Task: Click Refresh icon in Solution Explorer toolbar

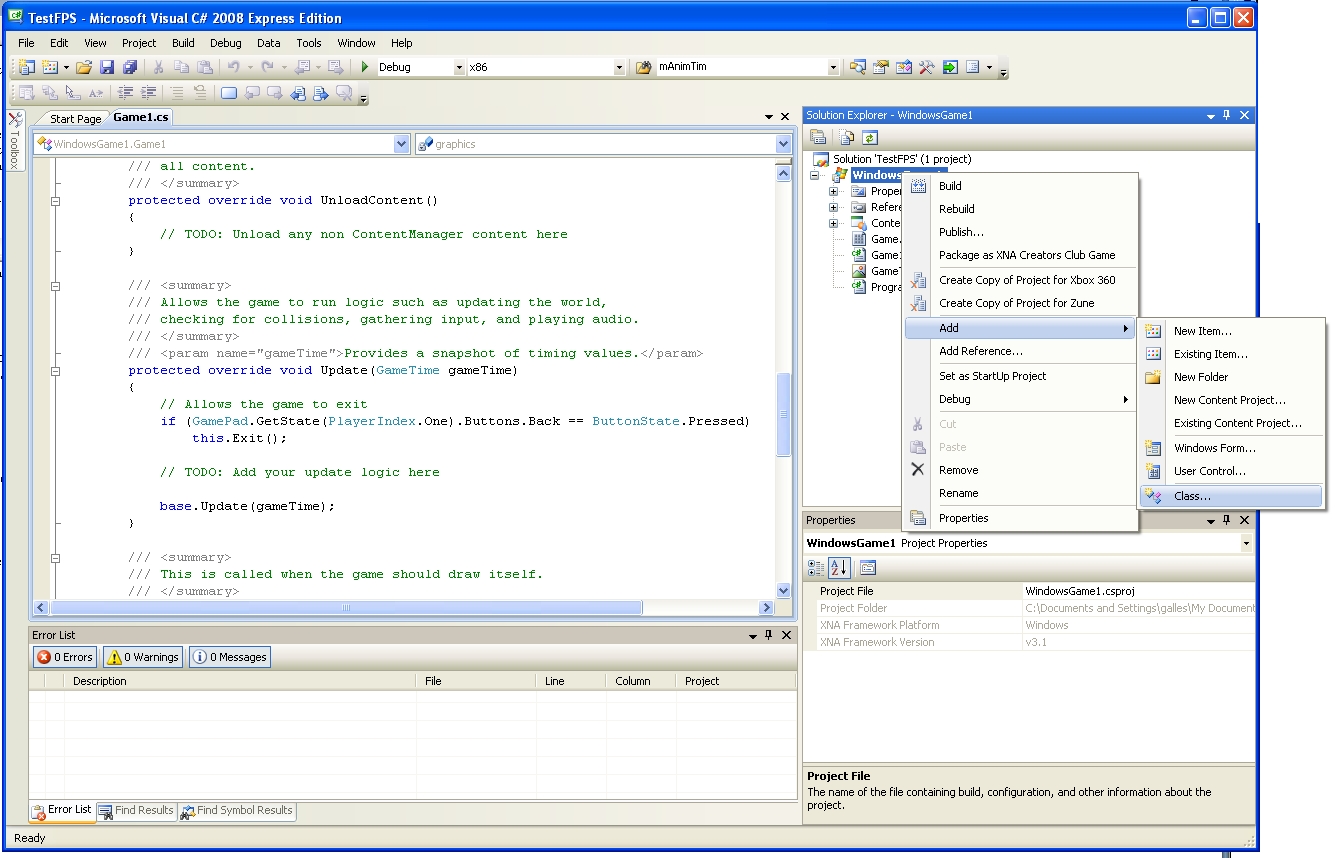Action: [870, 138]
